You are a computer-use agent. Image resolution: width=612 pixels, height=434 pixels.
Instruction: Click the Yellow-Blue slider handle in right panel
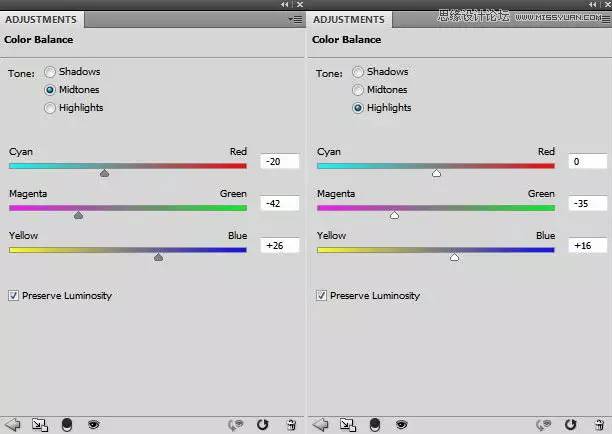point(454,257)
